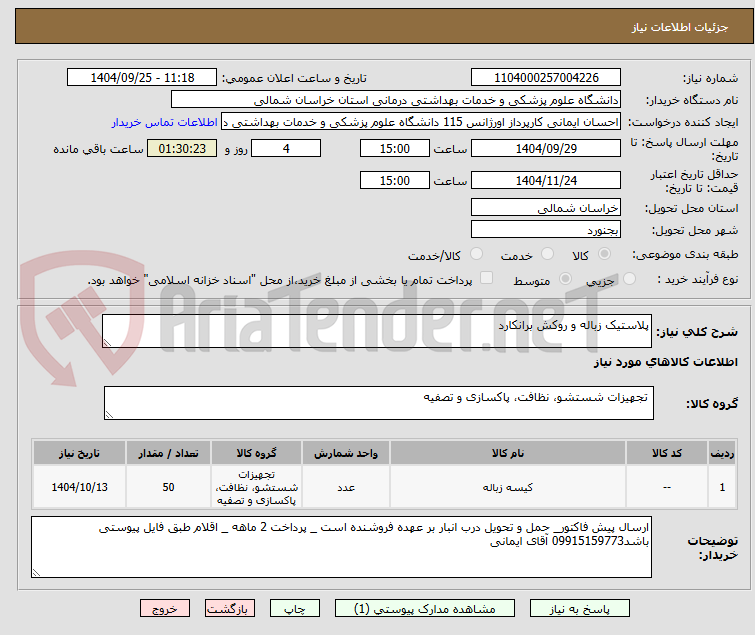This screenshot has width=755, height=635.
Task: Click the شهر محل تحویل field بجنورد
Action: click(x=546, y=230)
